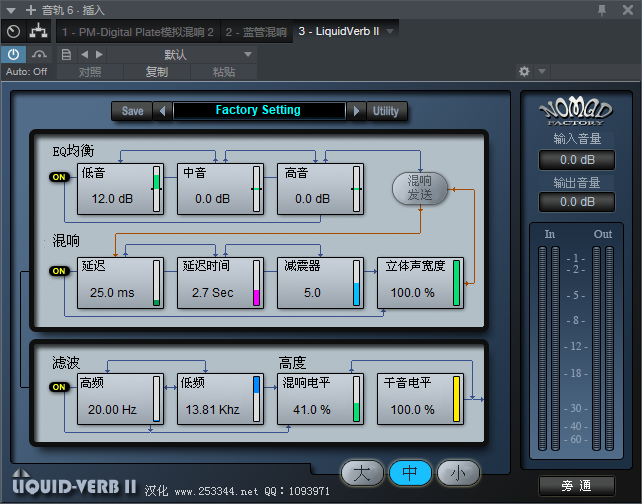
Task: Select the 3 - LiquidVerb II tab
Action: point(339,31)
